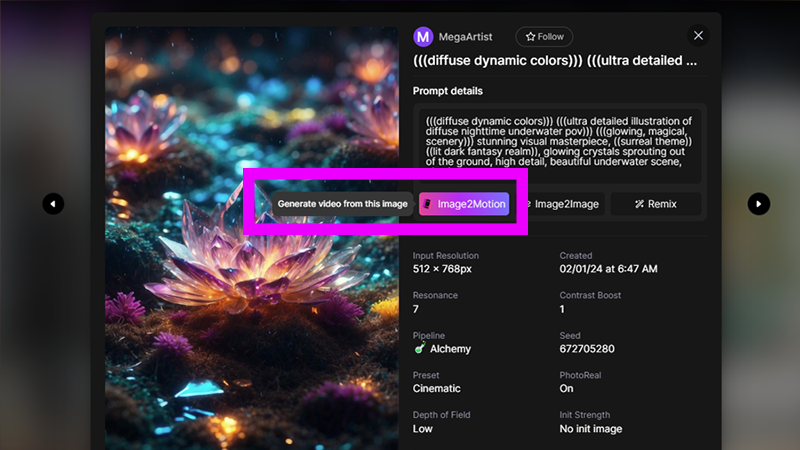Open the Image2Image option
Viewport: 800px width, 450px height.
click(x=566, y=204)
